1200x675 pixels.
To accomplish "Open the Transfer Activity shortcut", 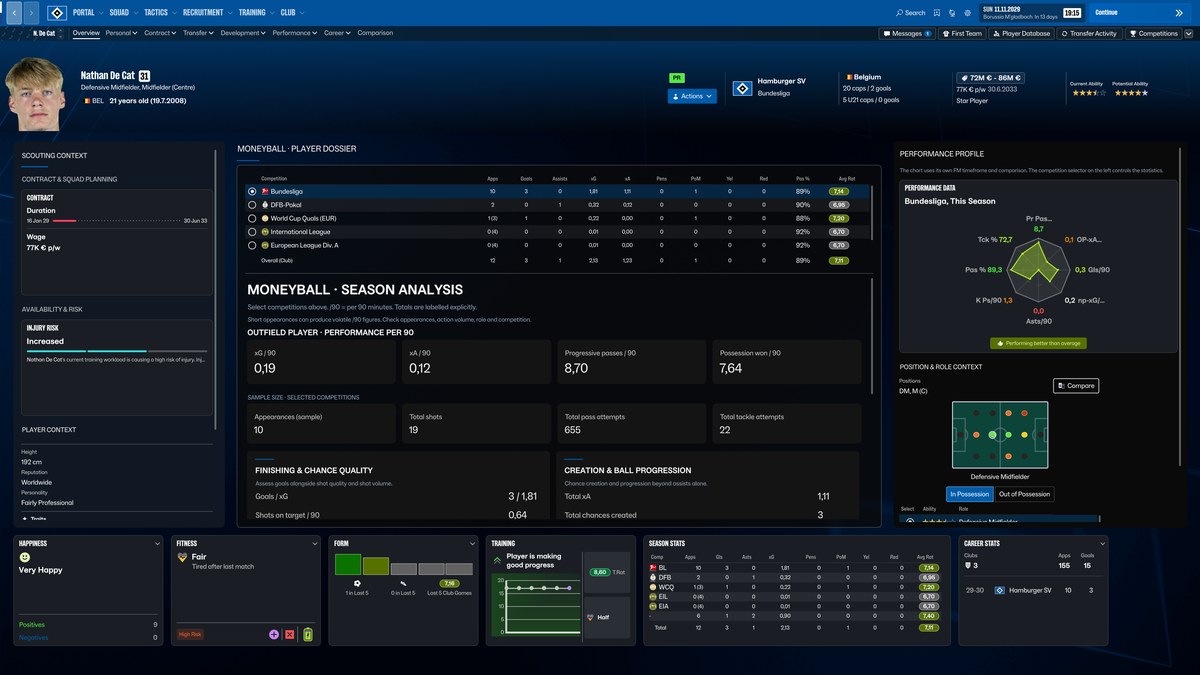I will (x=1089, y=33).
